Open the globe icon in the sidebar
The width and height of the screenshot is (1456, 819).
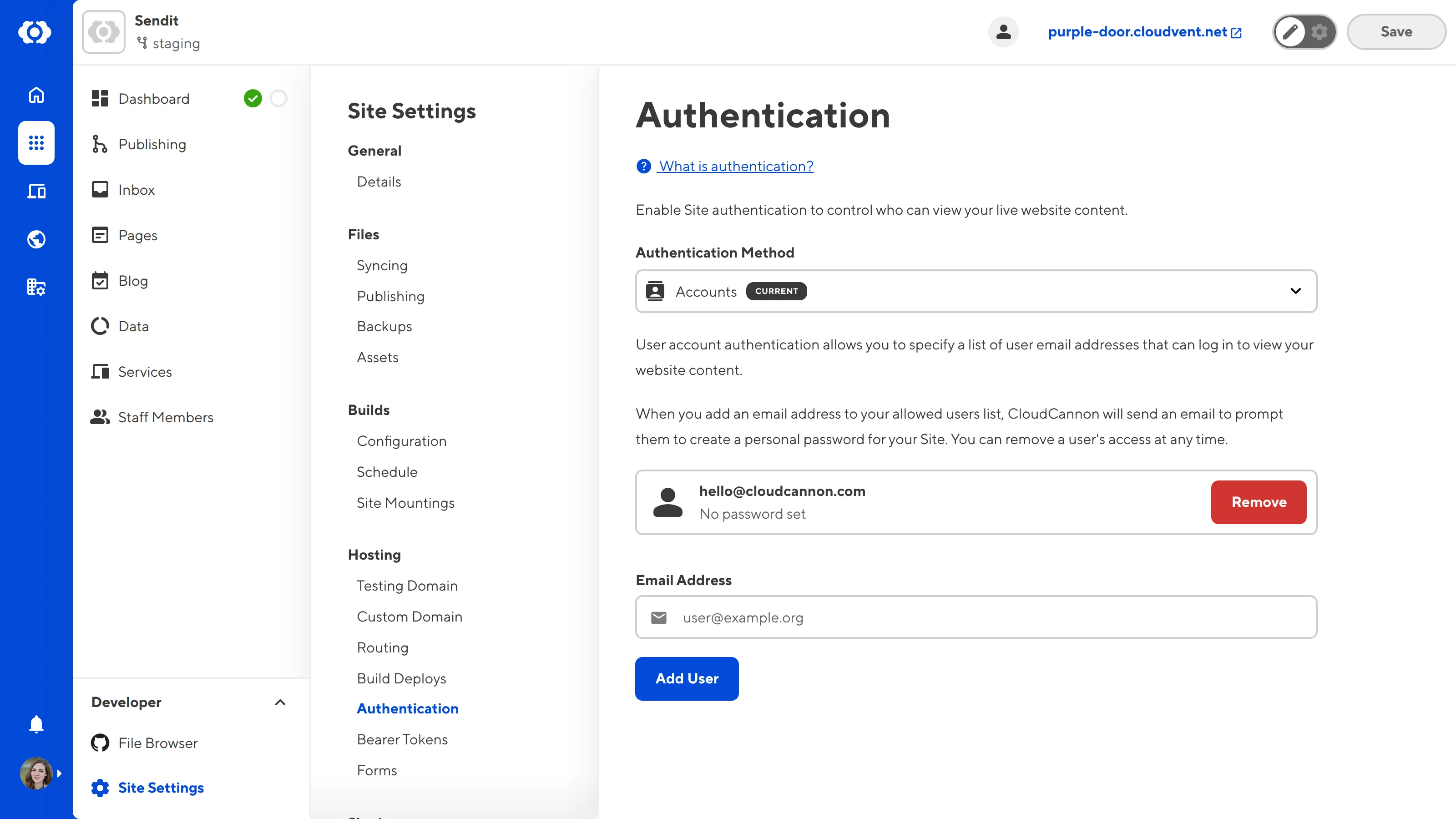pyautogui.click(x=35, y=238)
